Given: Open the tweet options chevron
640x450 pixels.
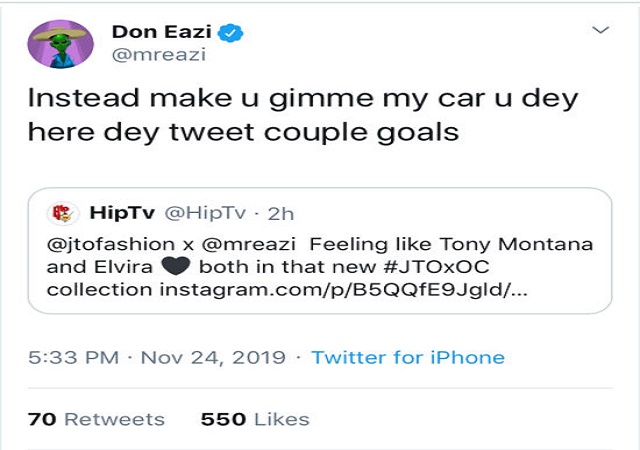Looking at the screenshot, I should (600, 31).
